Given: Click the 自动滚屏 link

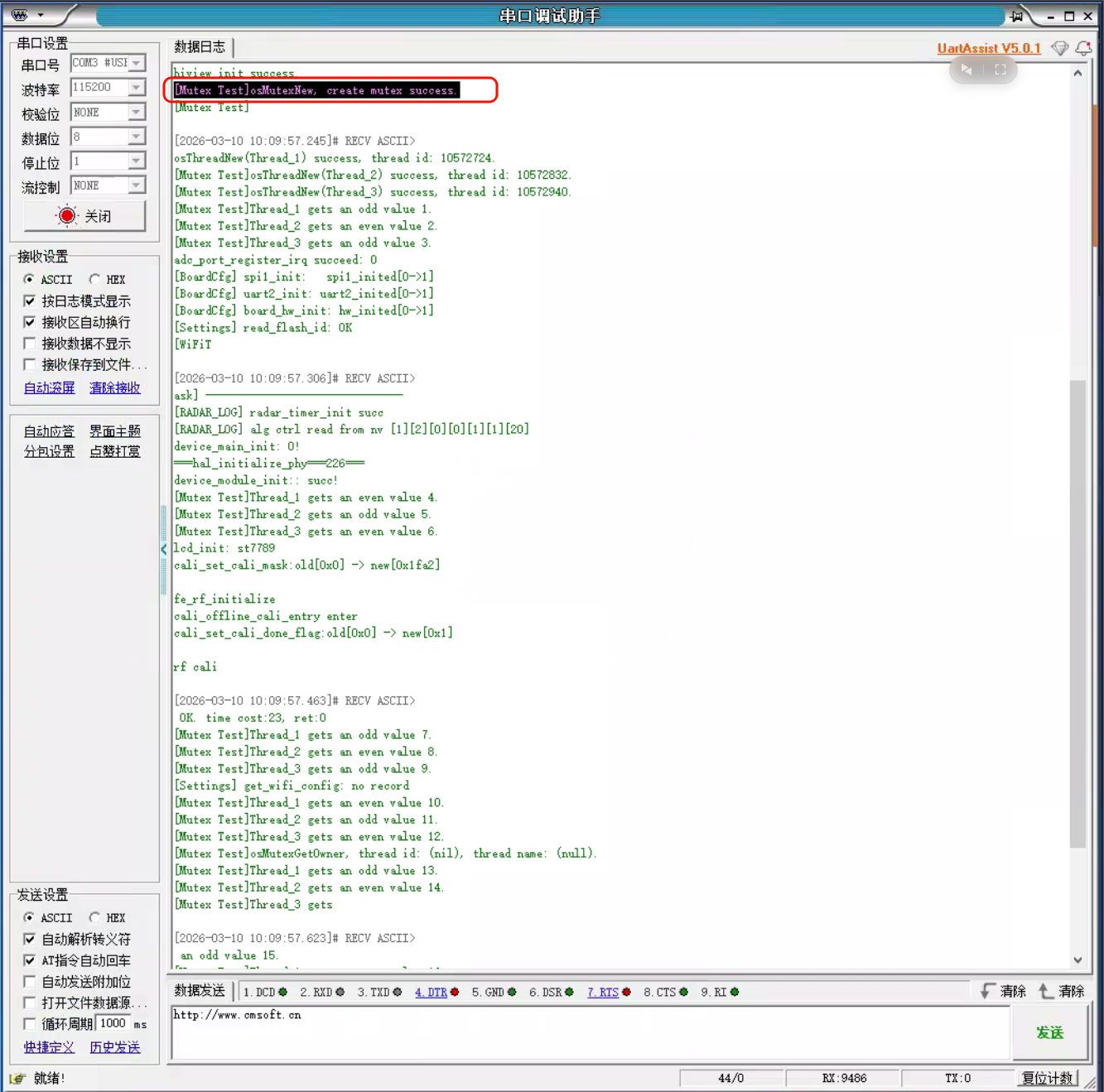Looking at the screenshot, I should tap(49, 387).
